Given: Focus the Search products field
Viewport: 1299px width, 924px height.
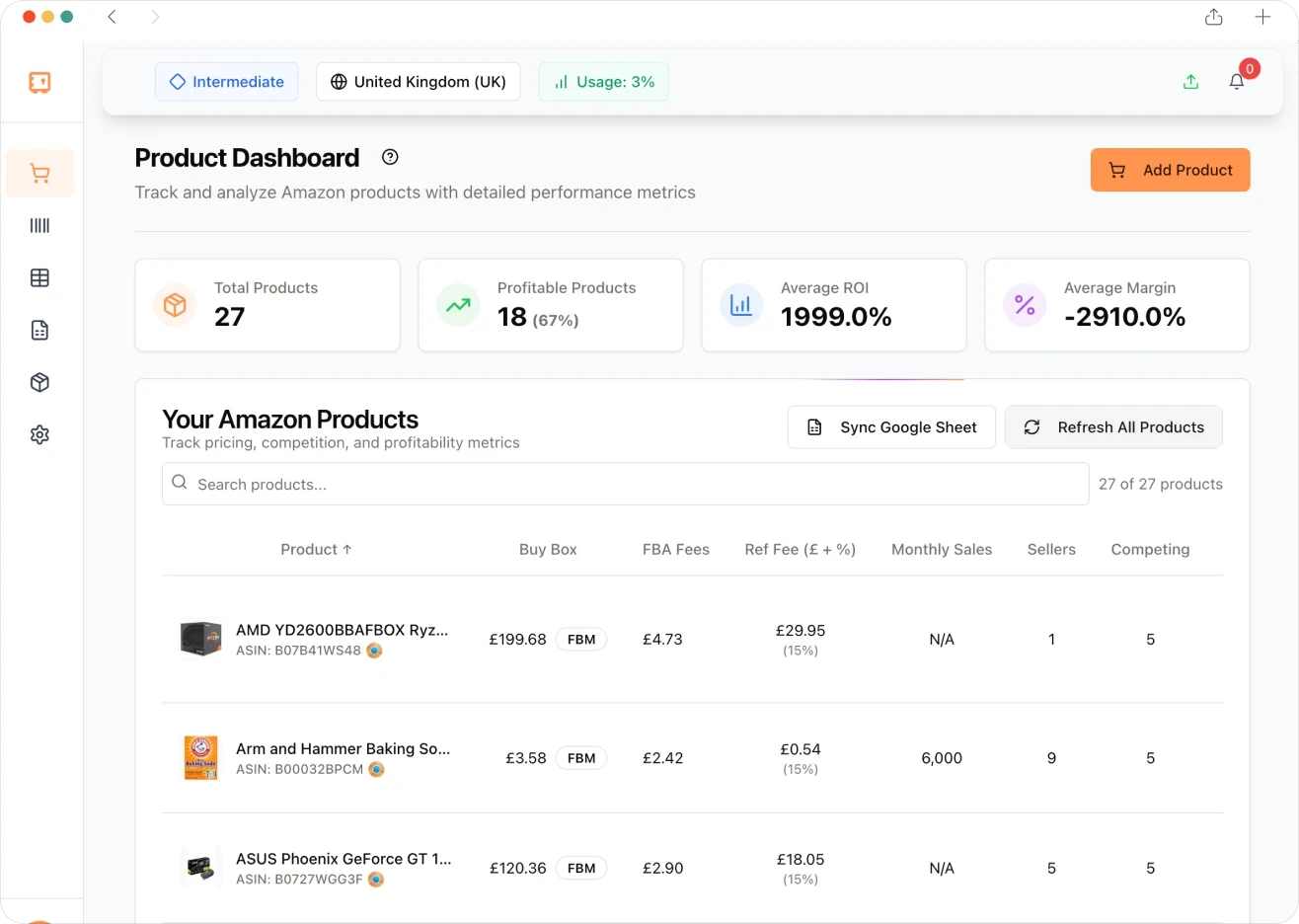Looking at the screenshot, I should click(626, 484).
